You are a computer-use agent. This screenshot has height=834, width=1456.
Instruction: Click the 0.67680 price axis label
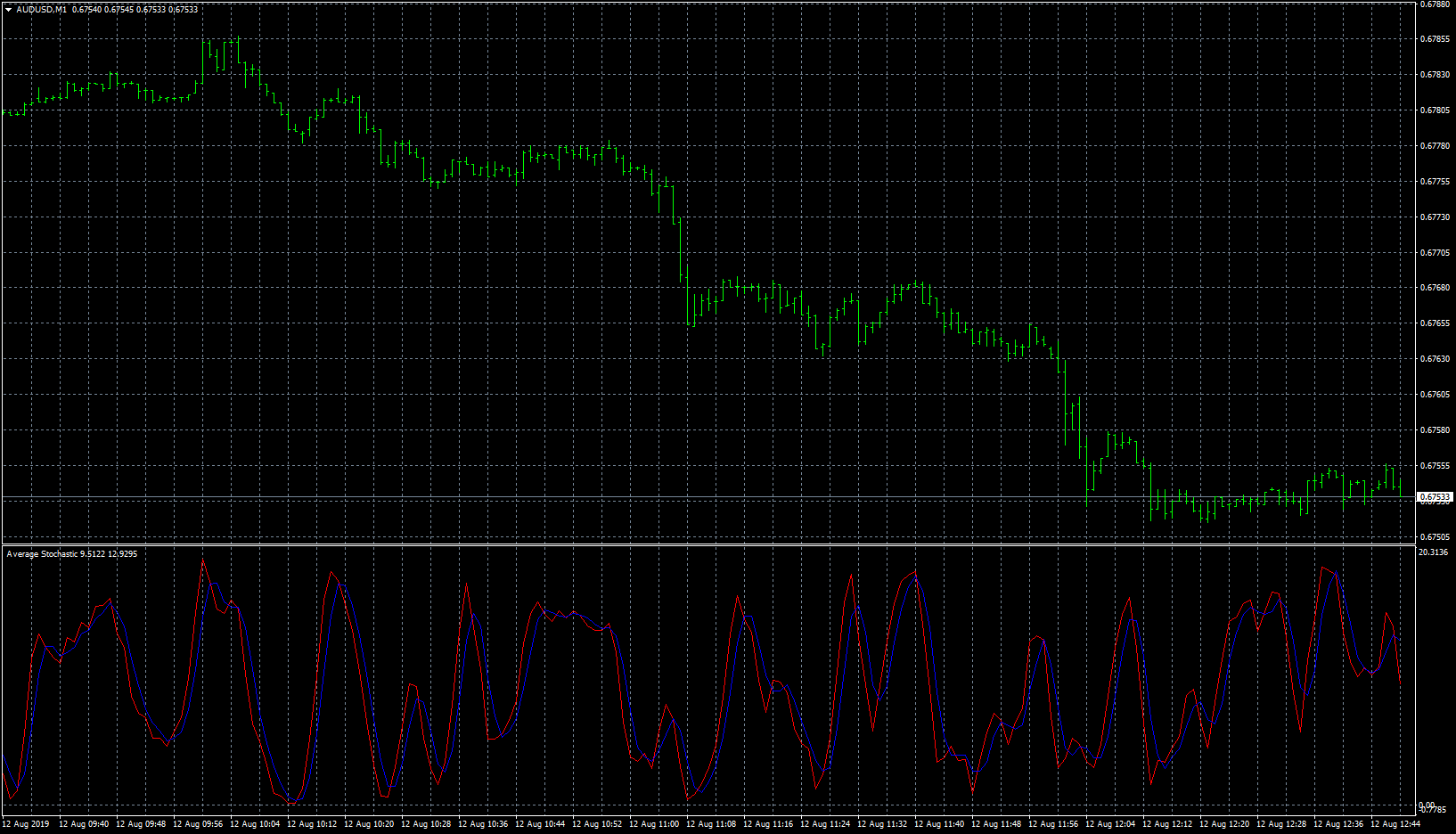click(x=1435, y=288)
